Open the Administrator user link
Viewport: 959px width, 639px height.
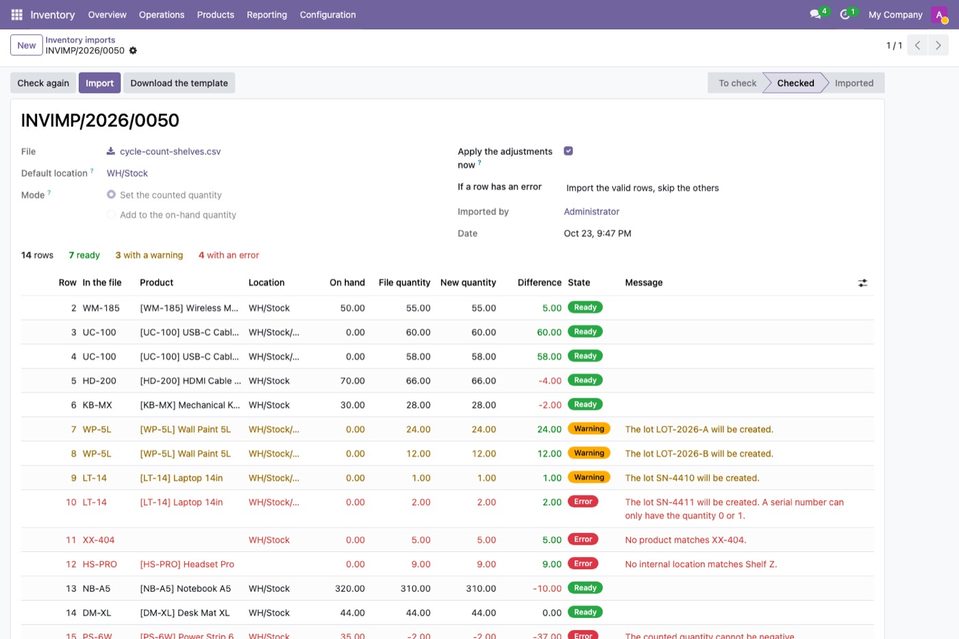point(591,212)
